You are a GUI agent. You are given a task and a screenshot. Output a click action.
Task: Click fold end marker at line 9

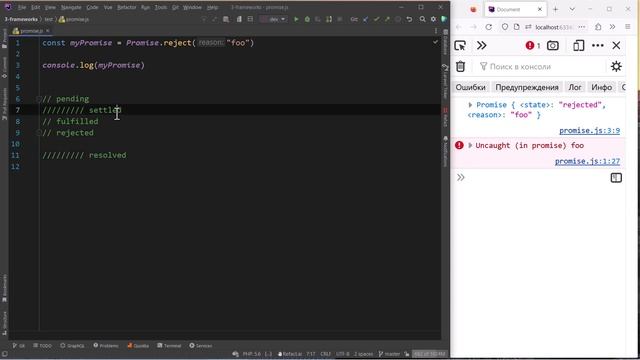pyautogui.click(x=38, y=133)
